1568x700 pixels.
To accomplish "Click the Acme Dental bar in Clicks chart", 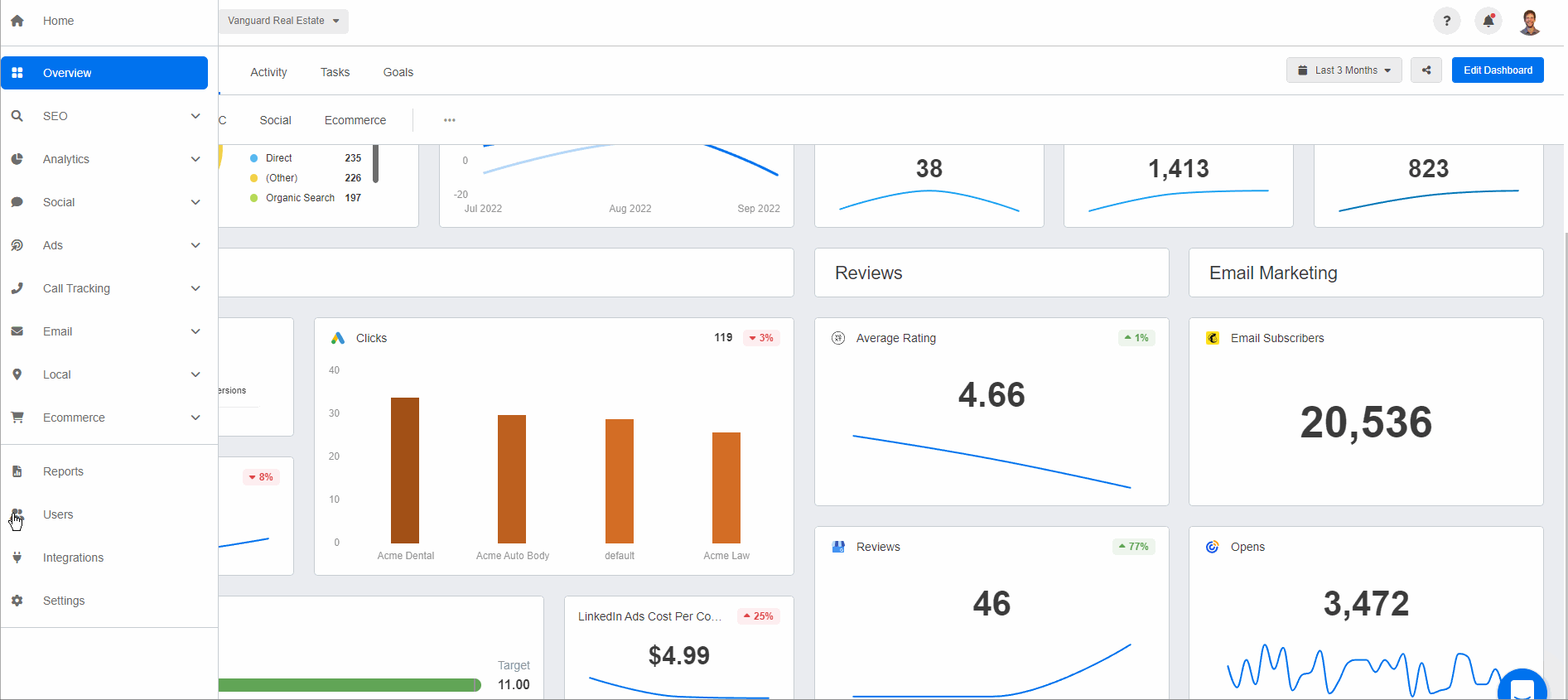I will click(405, 470).
